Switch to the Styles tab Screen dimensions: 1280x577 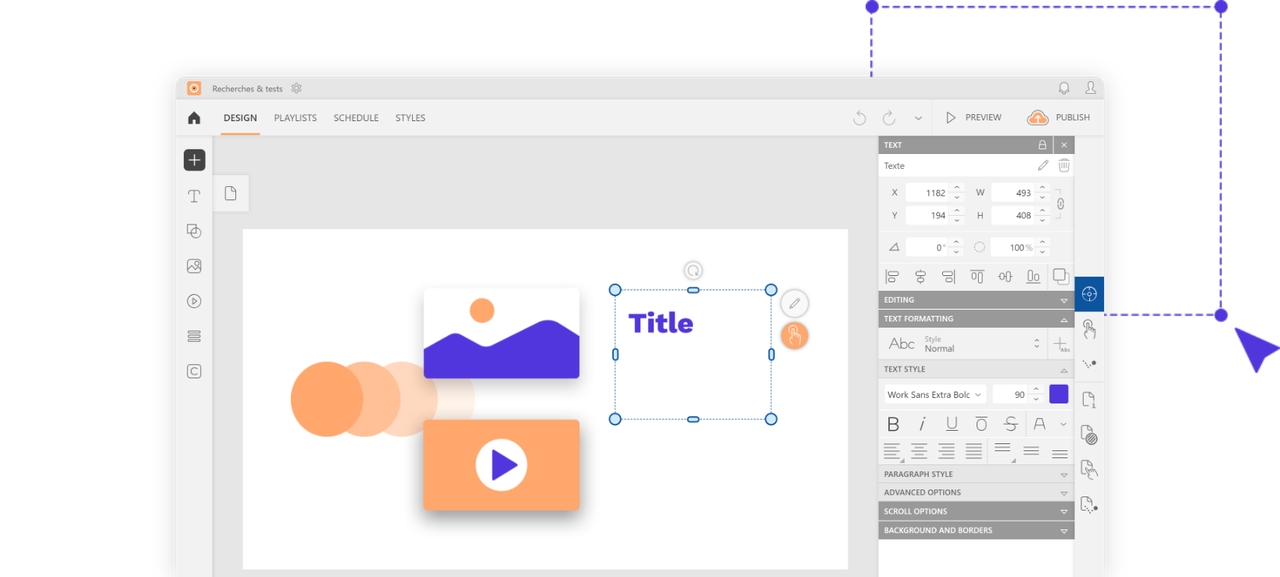pos(410,118)
